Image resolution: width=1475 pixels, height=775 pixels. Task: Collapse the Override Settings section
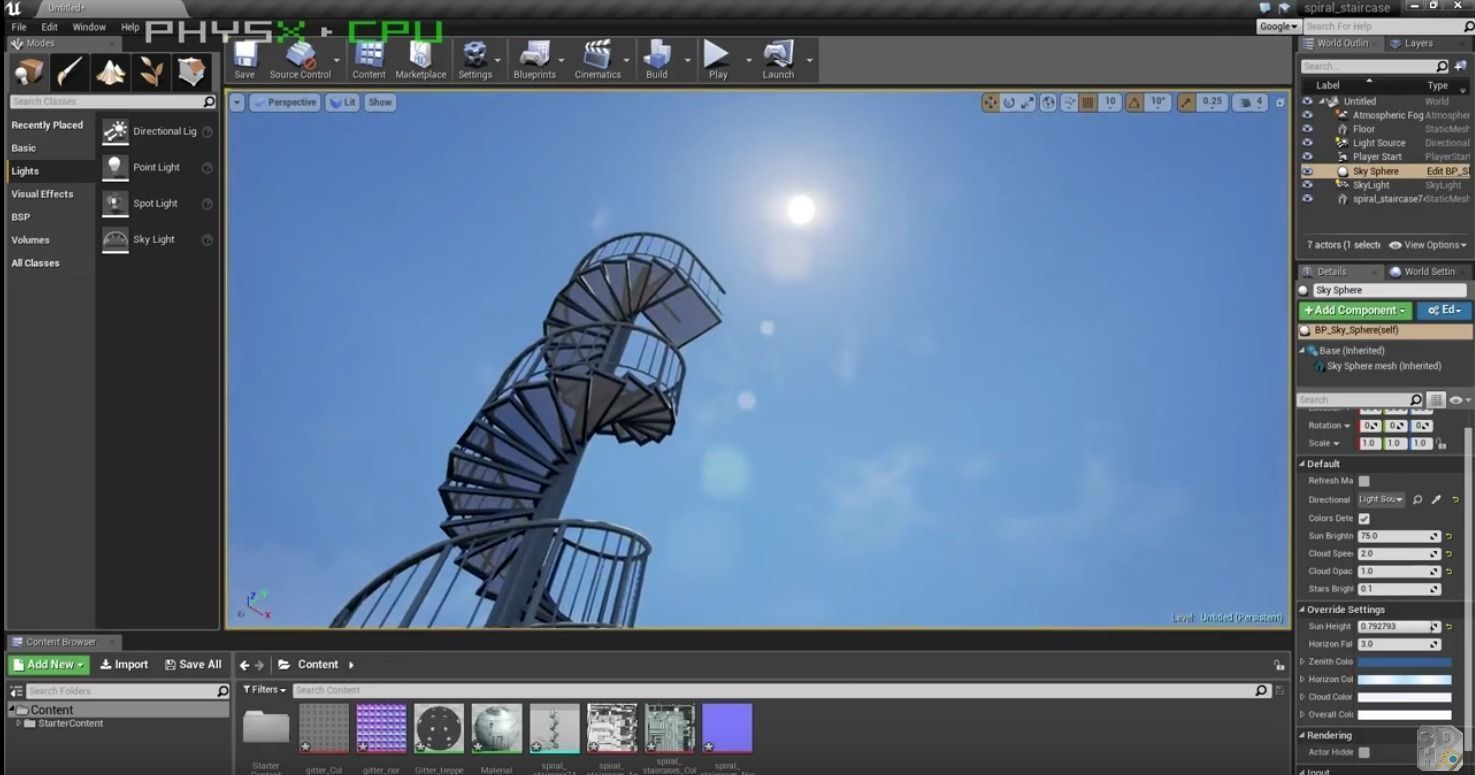(x=1302, y=609)
